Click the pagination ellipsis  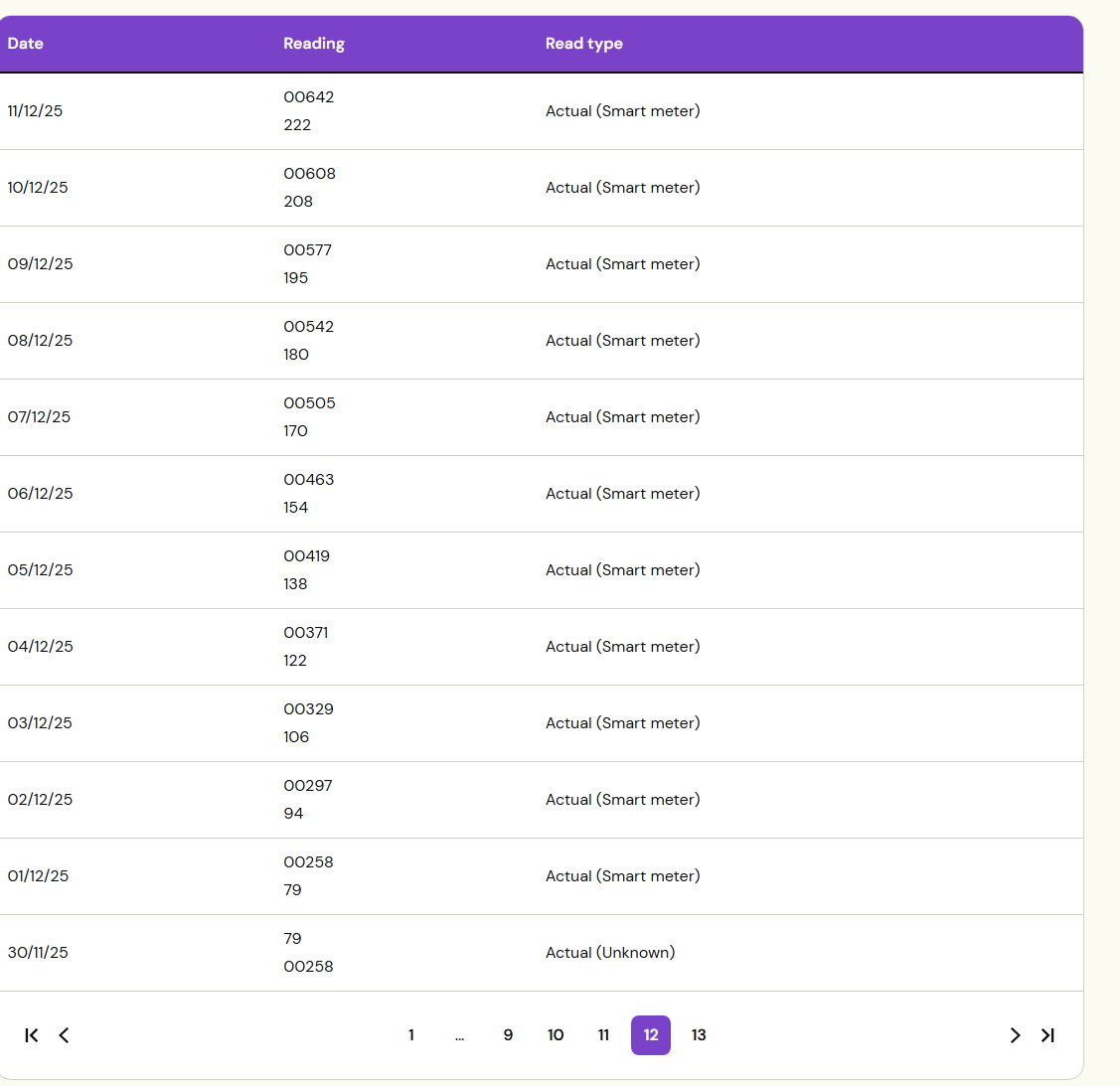pos(459,1036)
